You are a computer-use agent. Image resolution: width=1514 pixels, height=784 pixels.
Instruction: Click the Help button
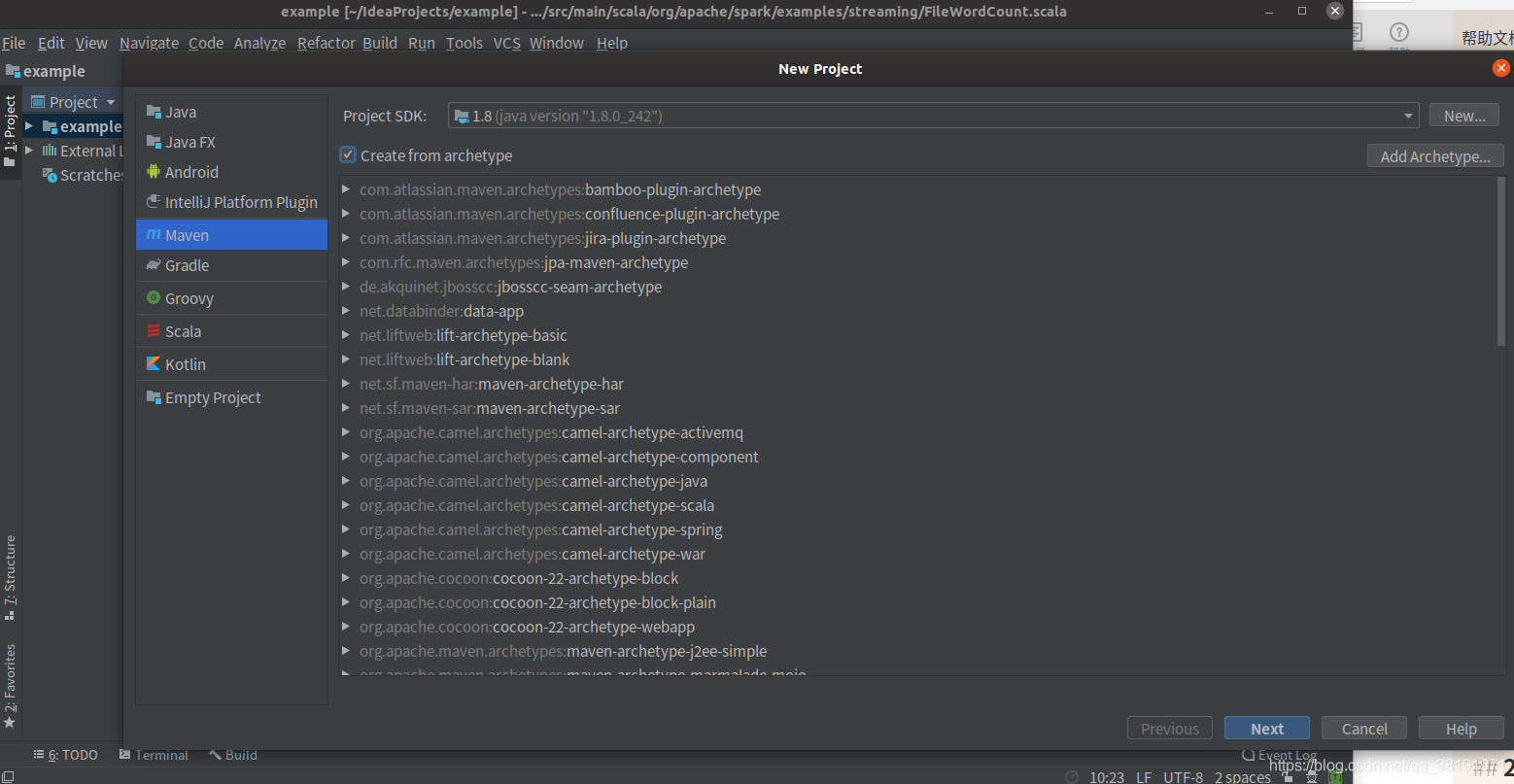(x=1462, y=729)
